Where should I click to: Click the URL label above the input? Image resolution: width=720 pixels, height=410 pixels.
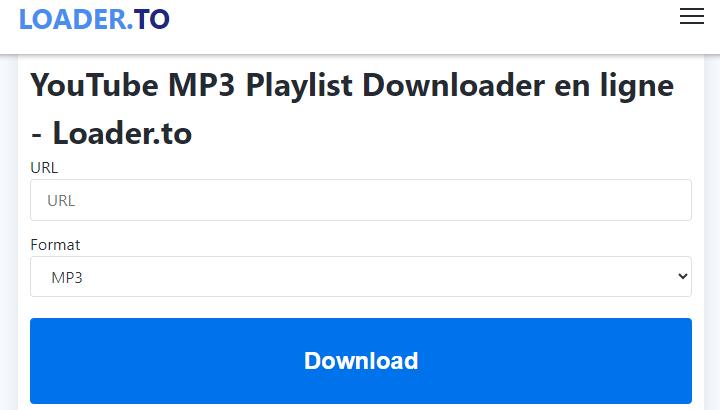click(44, 168)
